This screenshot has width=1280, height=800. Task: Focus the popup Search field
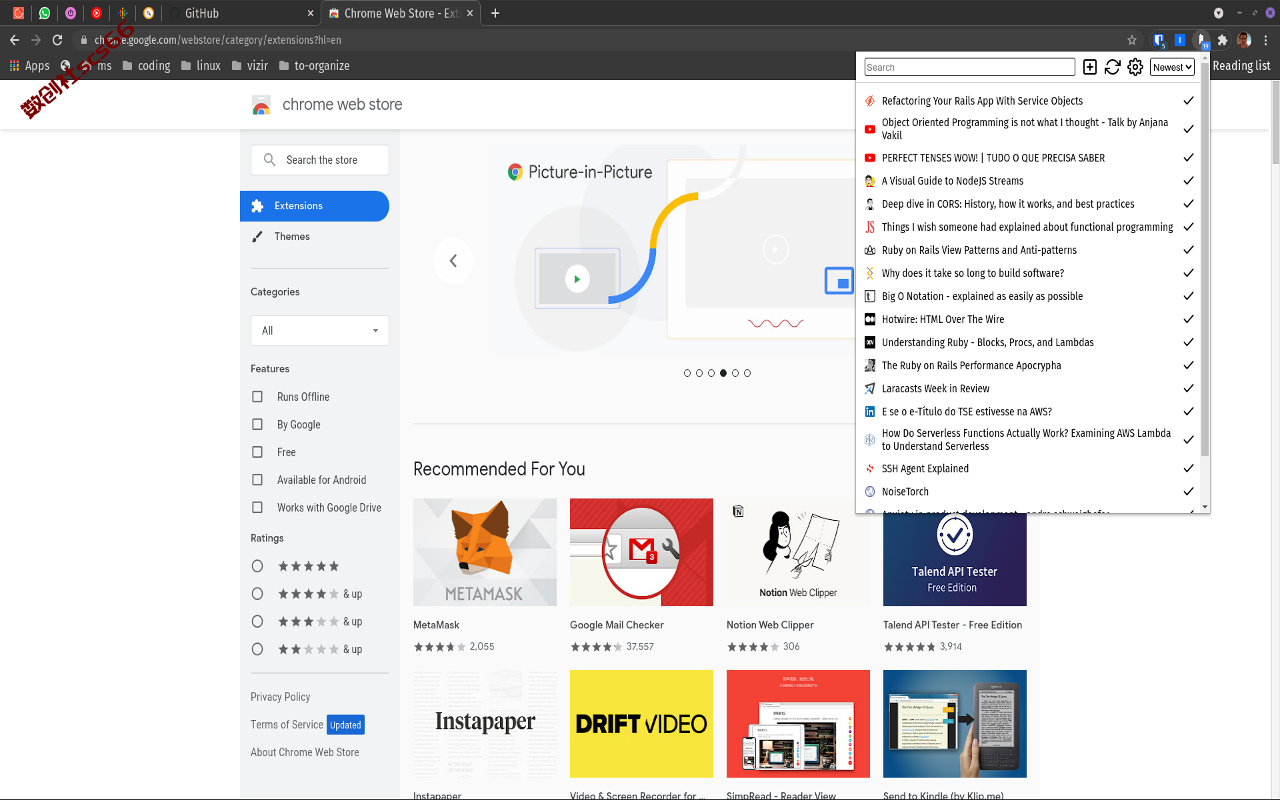(x=970, y=67)
